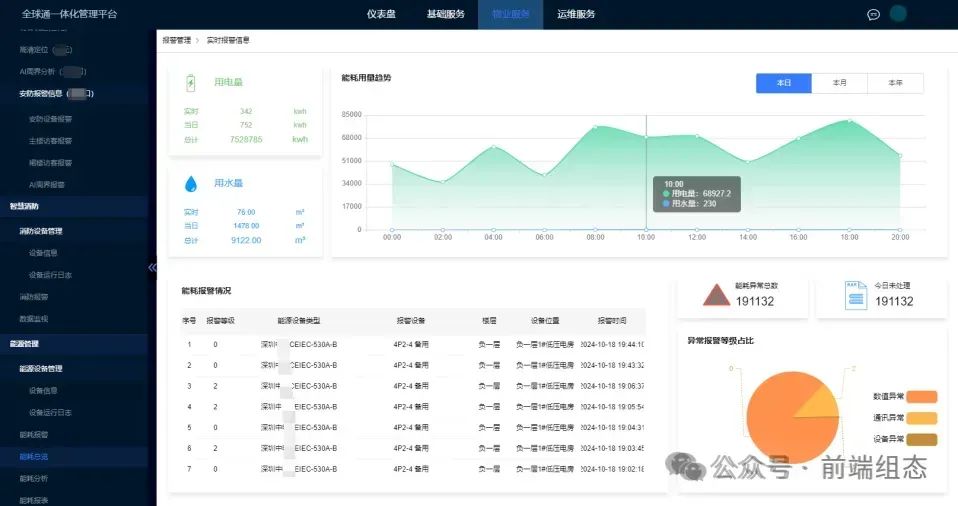Switch to the 仪表盘 top menu
The image size is (958, 506).
[x=381, y=14]
